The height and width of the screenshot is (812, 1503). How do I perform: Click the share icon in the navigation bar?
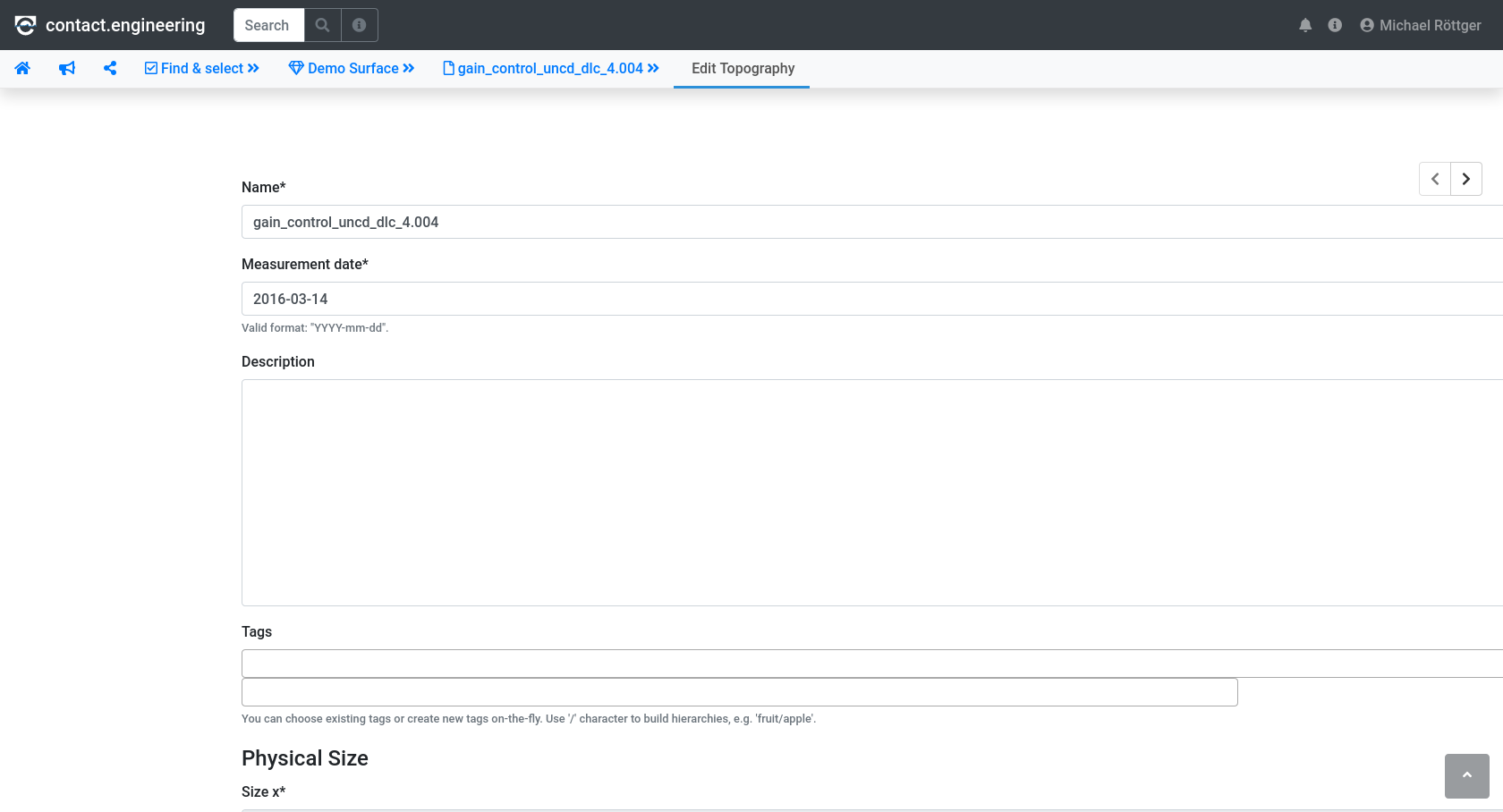[x=110, y=68]
